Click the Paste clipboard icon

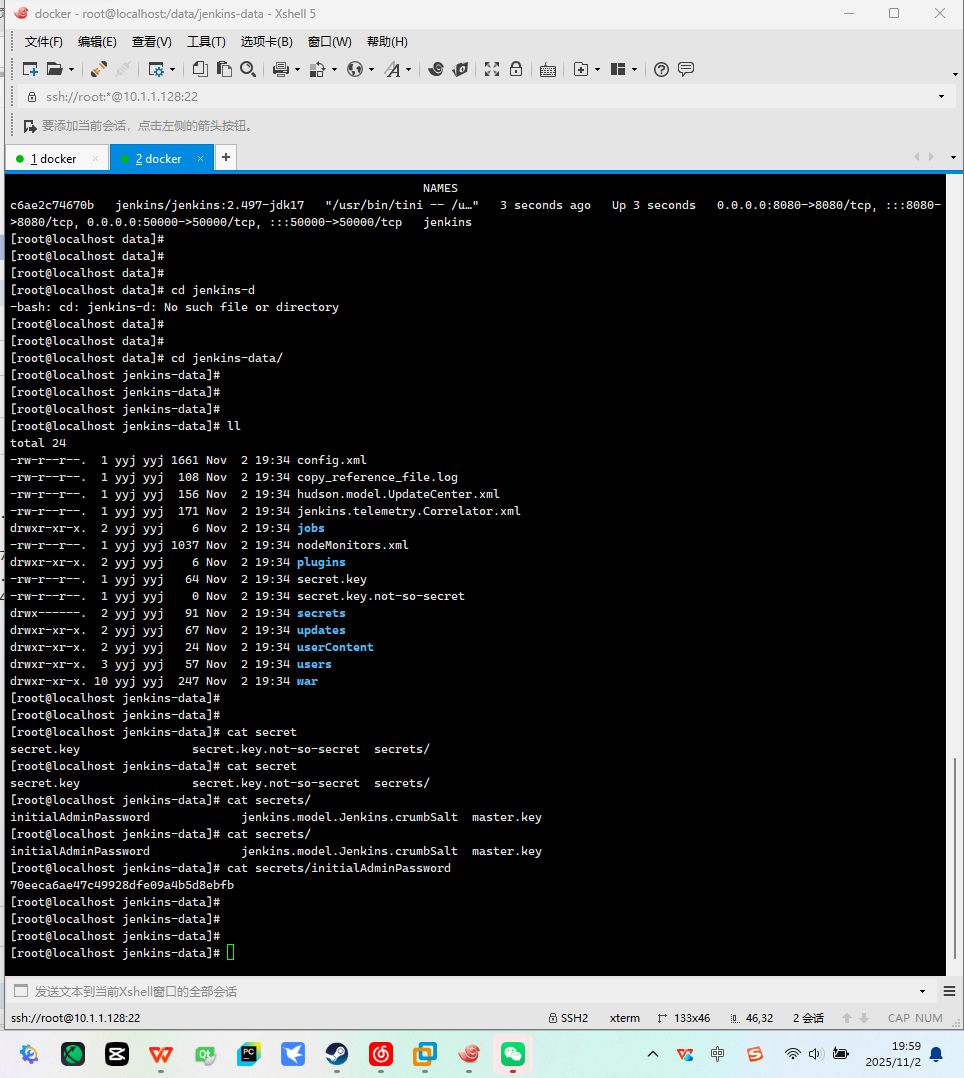click(x=224, y=69)
